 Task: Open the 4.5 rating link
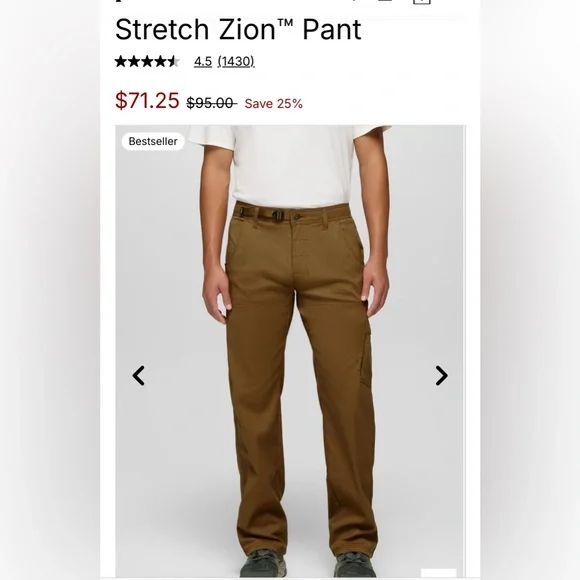203,61
